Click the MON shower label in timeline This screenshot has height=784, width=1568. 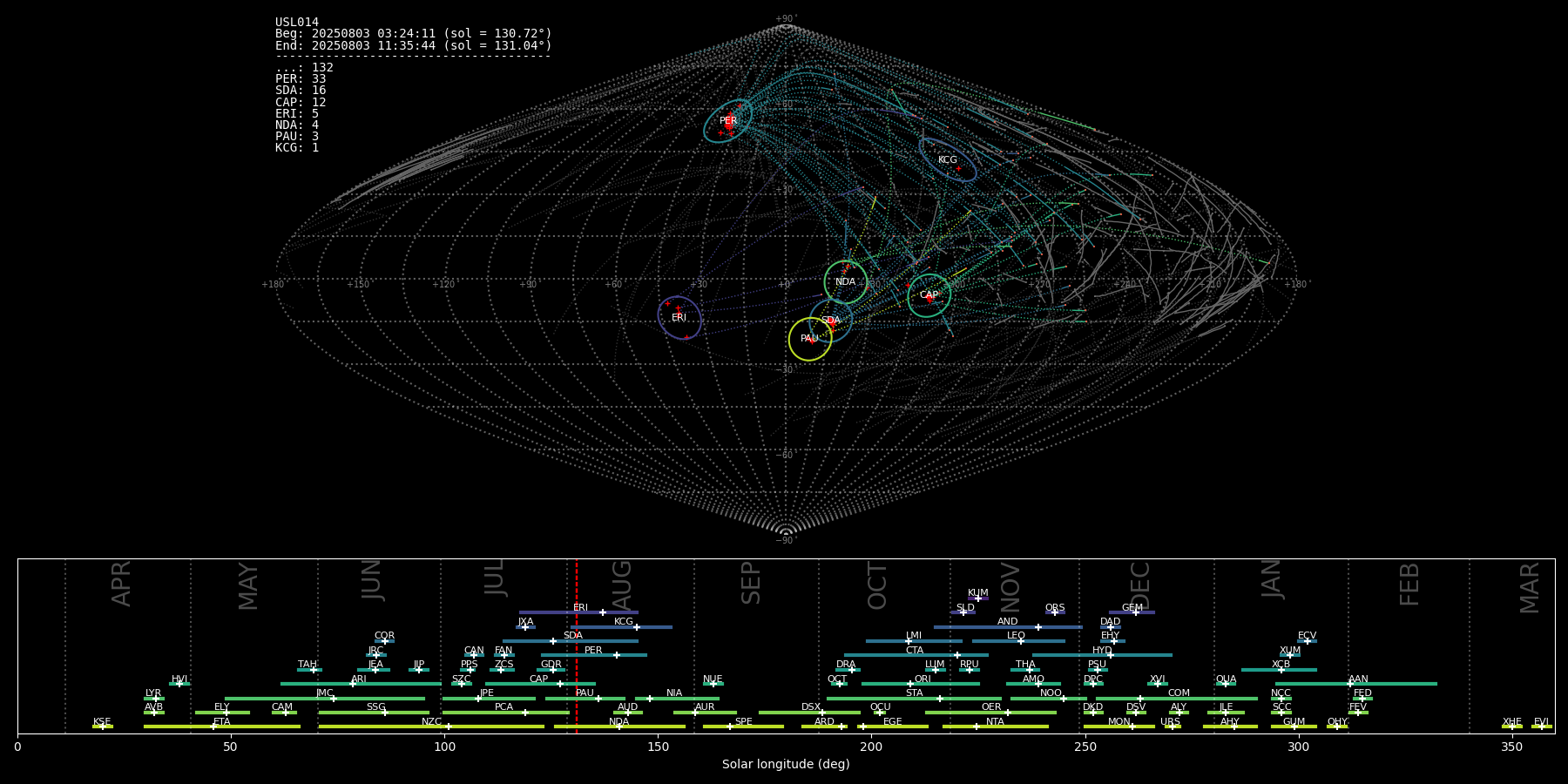[x=1119, y=722]
